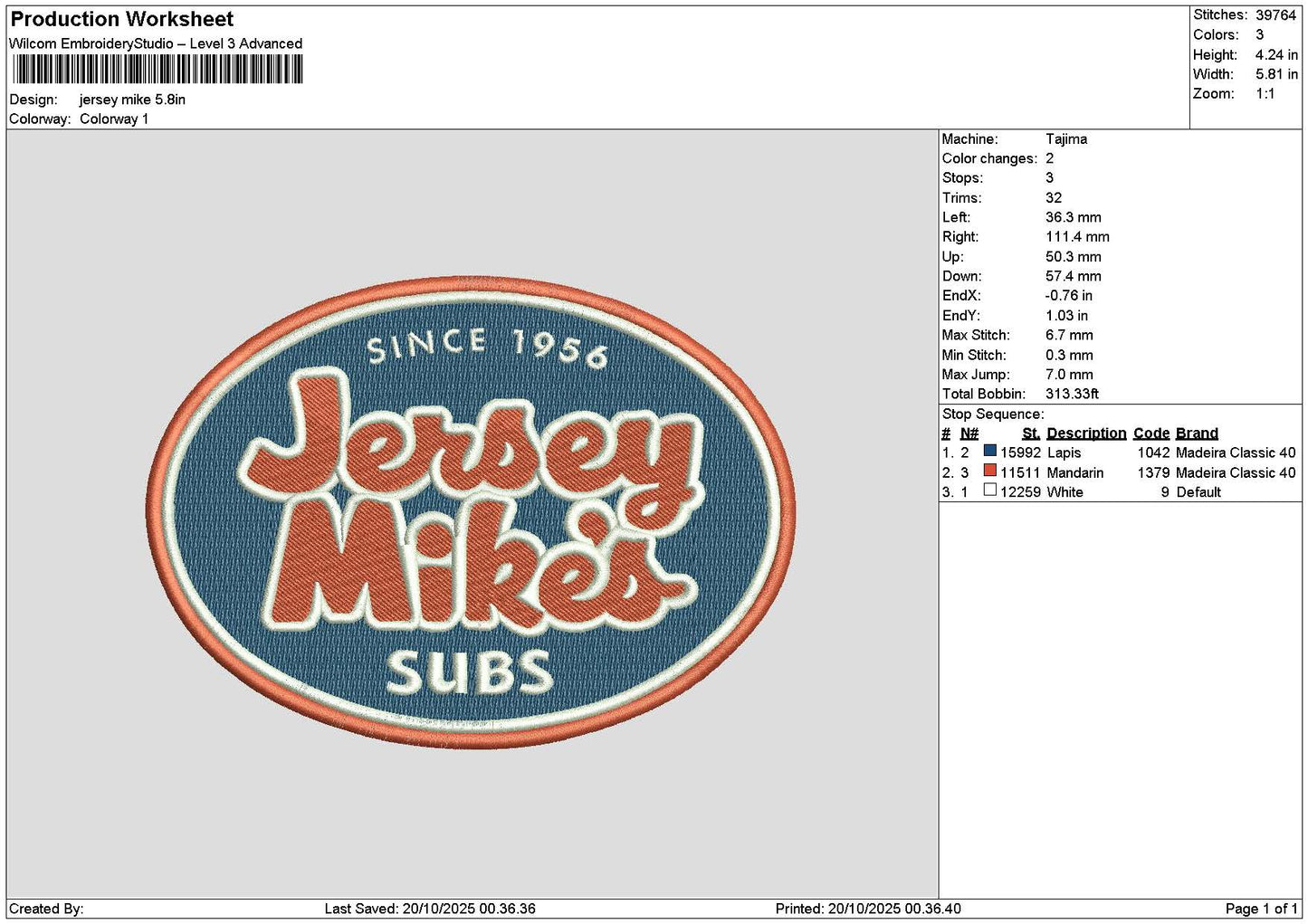Click the 'Colorway 1' value
The width and height of the screenshot is (1308, 924).
tap(114, 119)
